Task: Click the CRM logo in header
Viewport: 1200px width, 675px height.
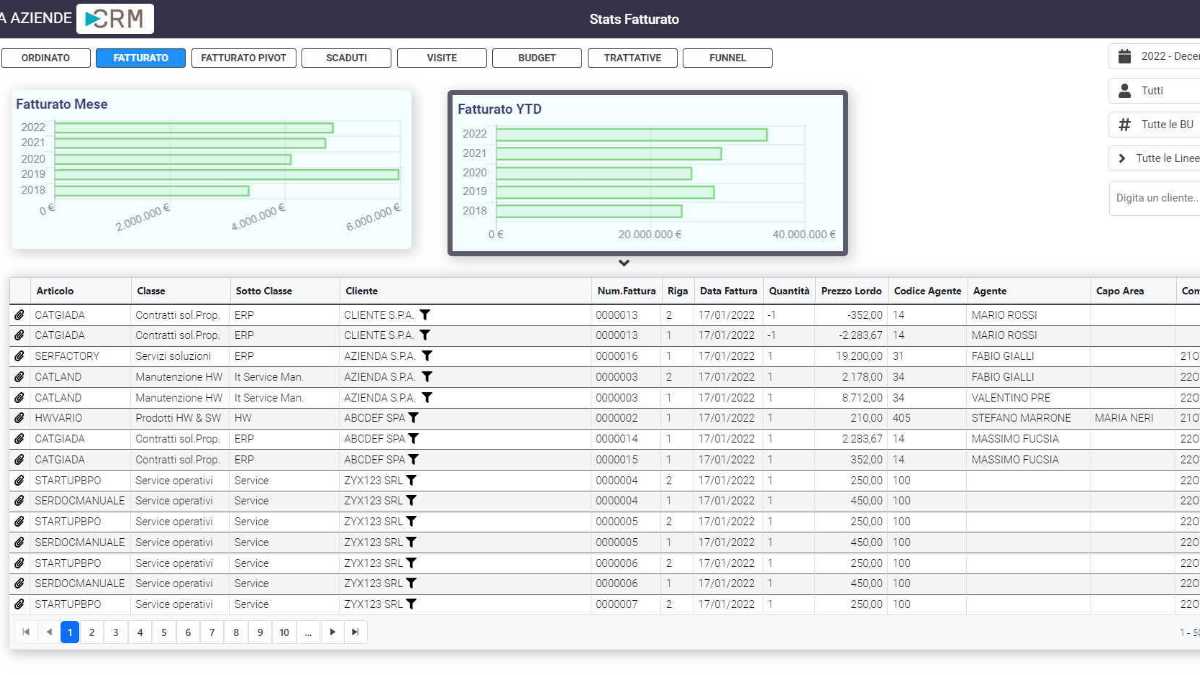Action: (x=115, y=18)
